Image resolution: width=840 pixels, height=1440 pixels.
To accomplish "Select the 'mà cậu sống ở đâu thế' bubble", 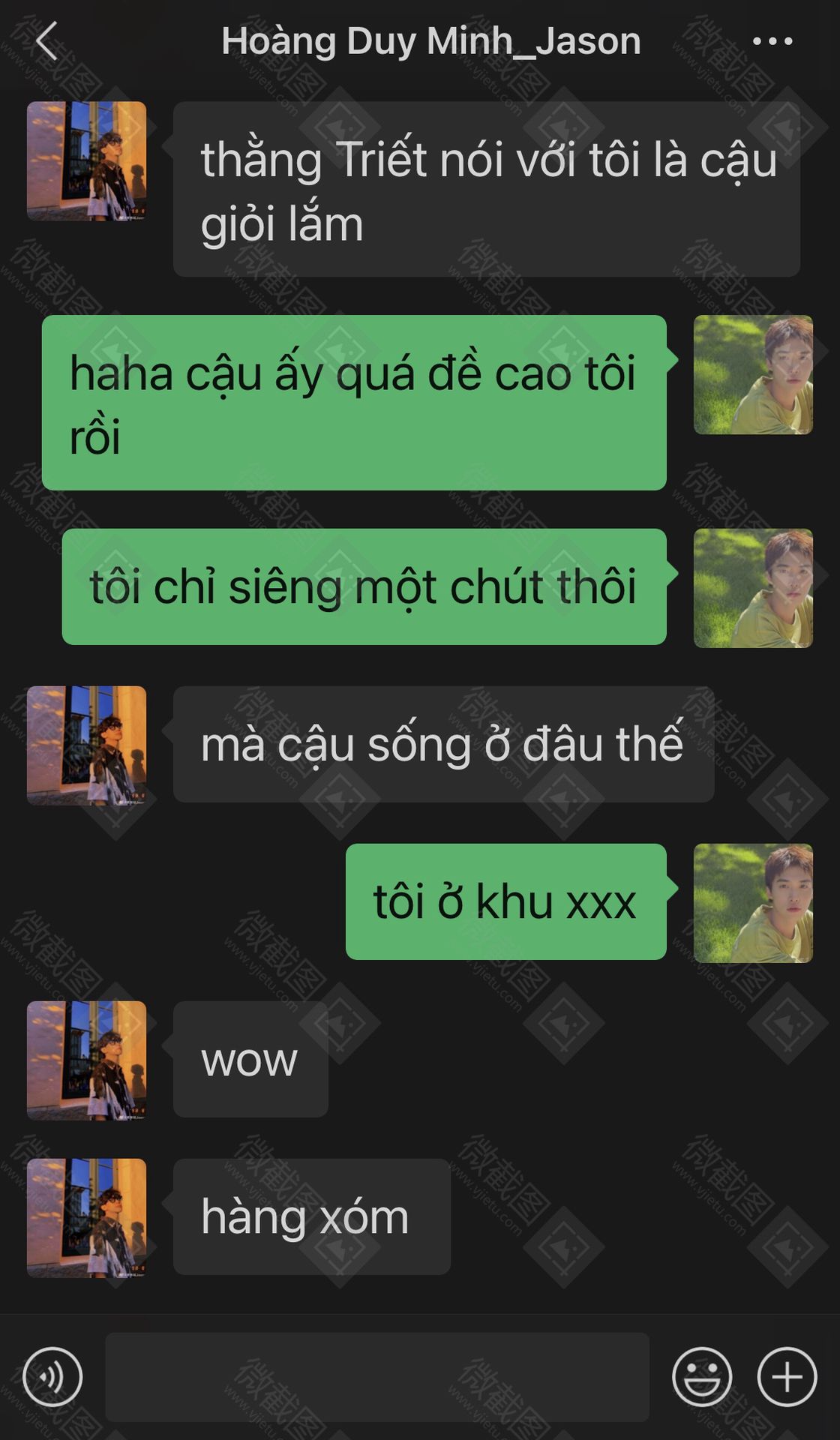I will 444,744.
